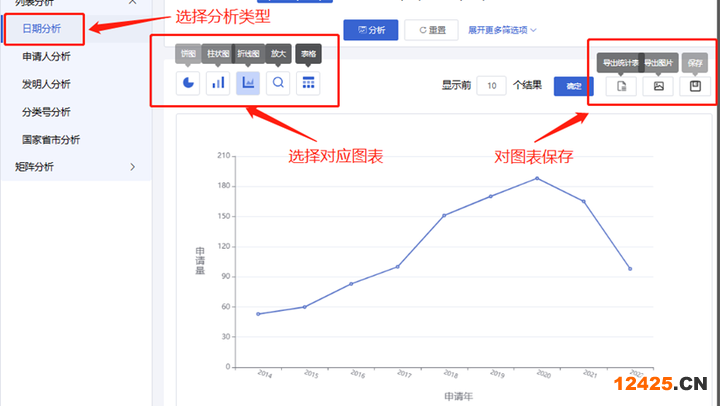This screenshot has height=406, width=720.
Task: Click the 重置 reset button
Action: click(431, 30)
